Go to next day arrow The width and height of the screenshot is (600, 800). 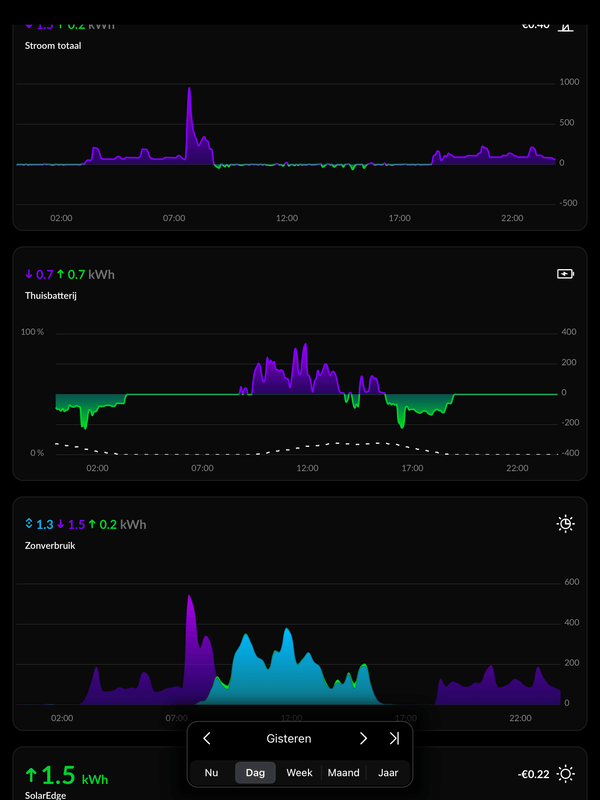click(363, 738)
